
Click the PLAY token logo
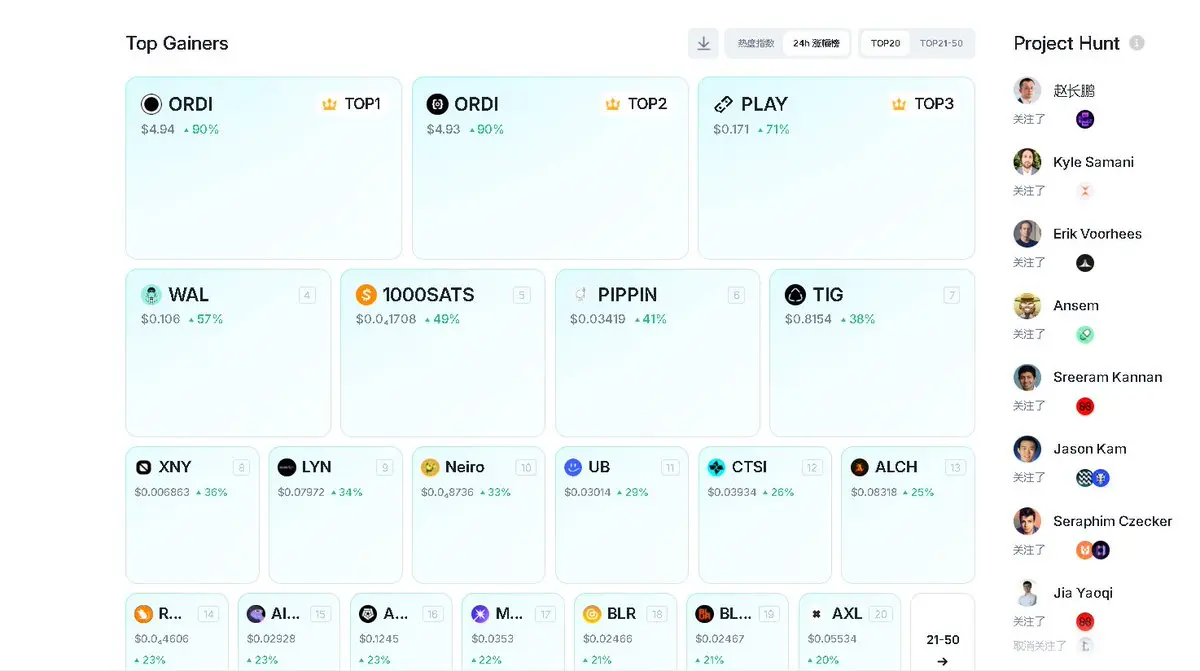click(x=723, y=104)
